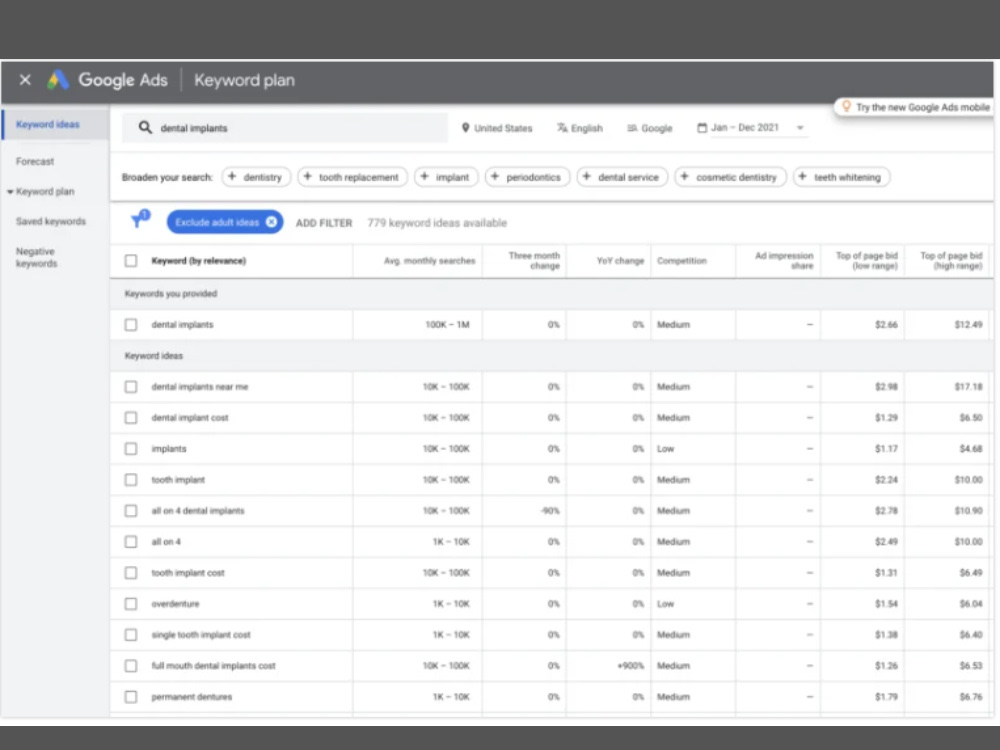Click the $12.49 high range bid value

[968, 325]
